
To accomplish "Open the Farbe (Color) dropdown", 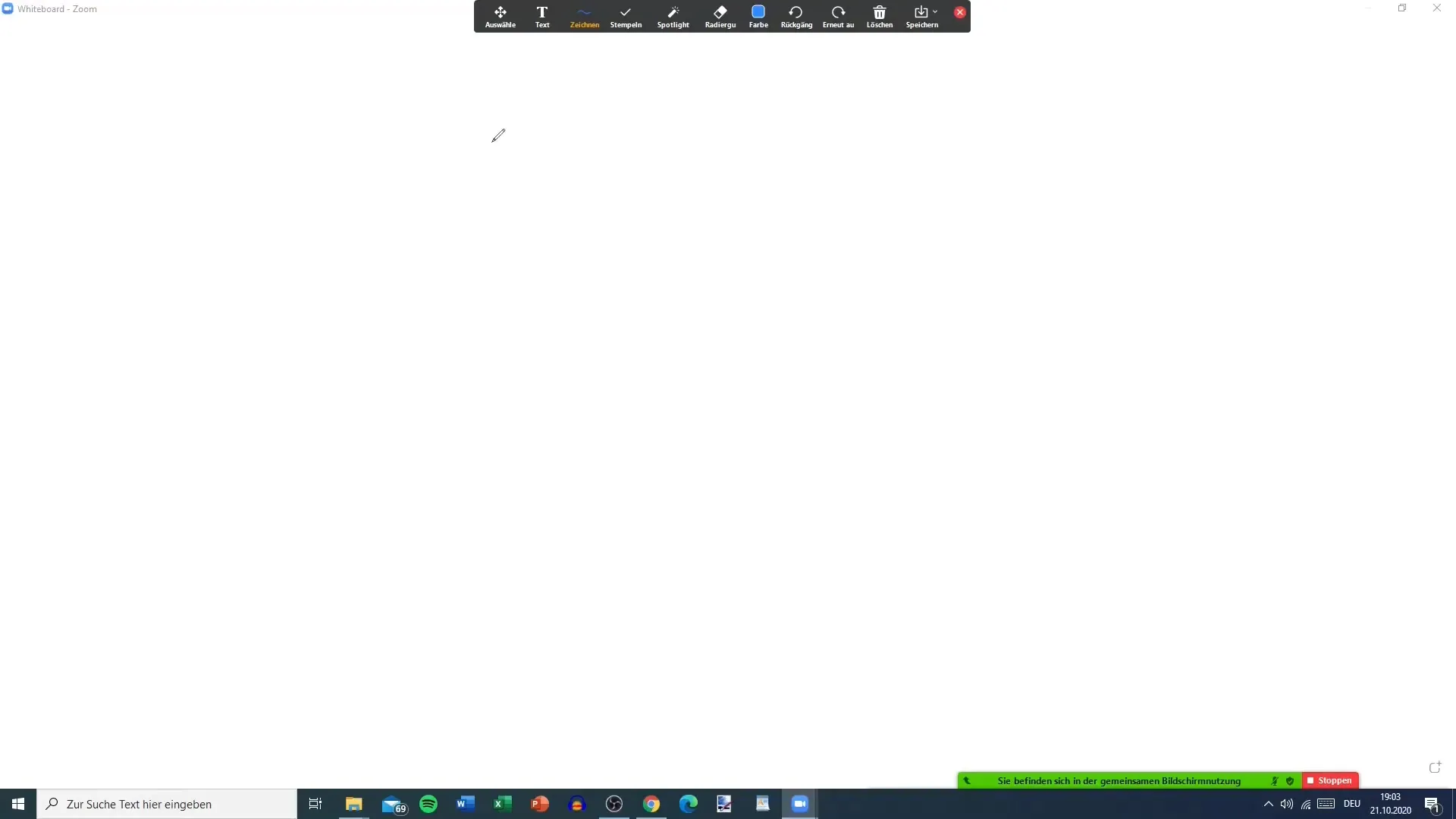I will (x=758, y=15).
